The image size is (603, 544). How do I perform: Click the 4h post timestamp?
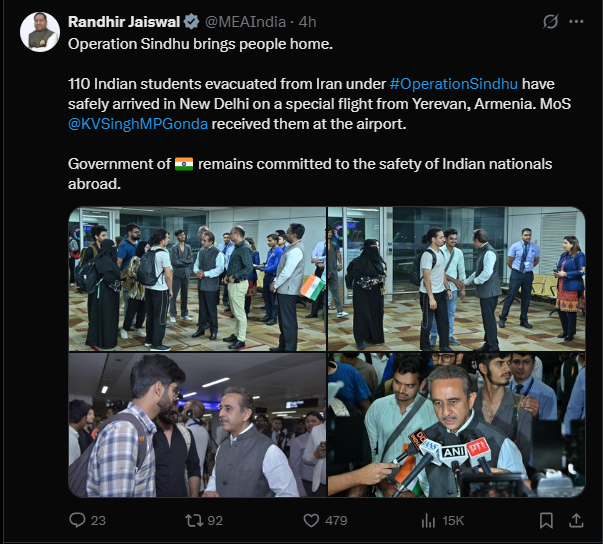(x=307, y=21)
